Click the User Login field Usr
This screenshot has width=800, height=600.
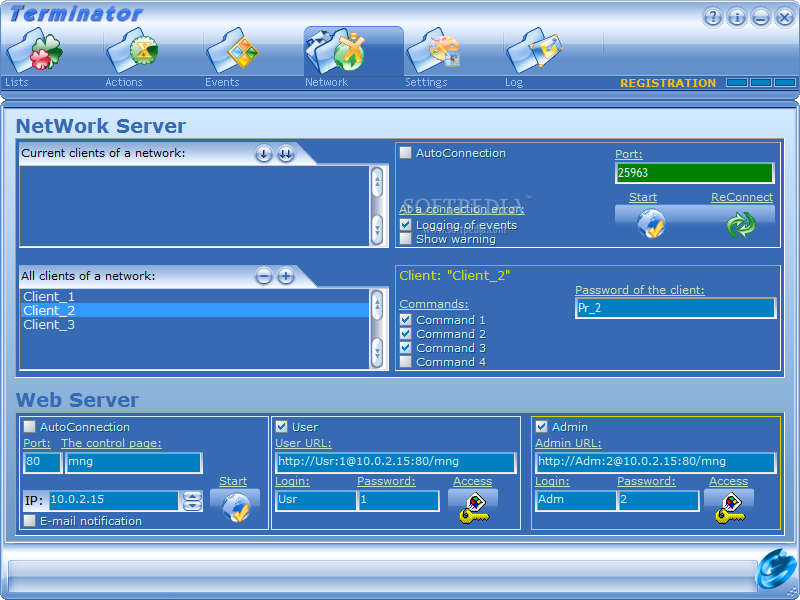tap(316, 501)
